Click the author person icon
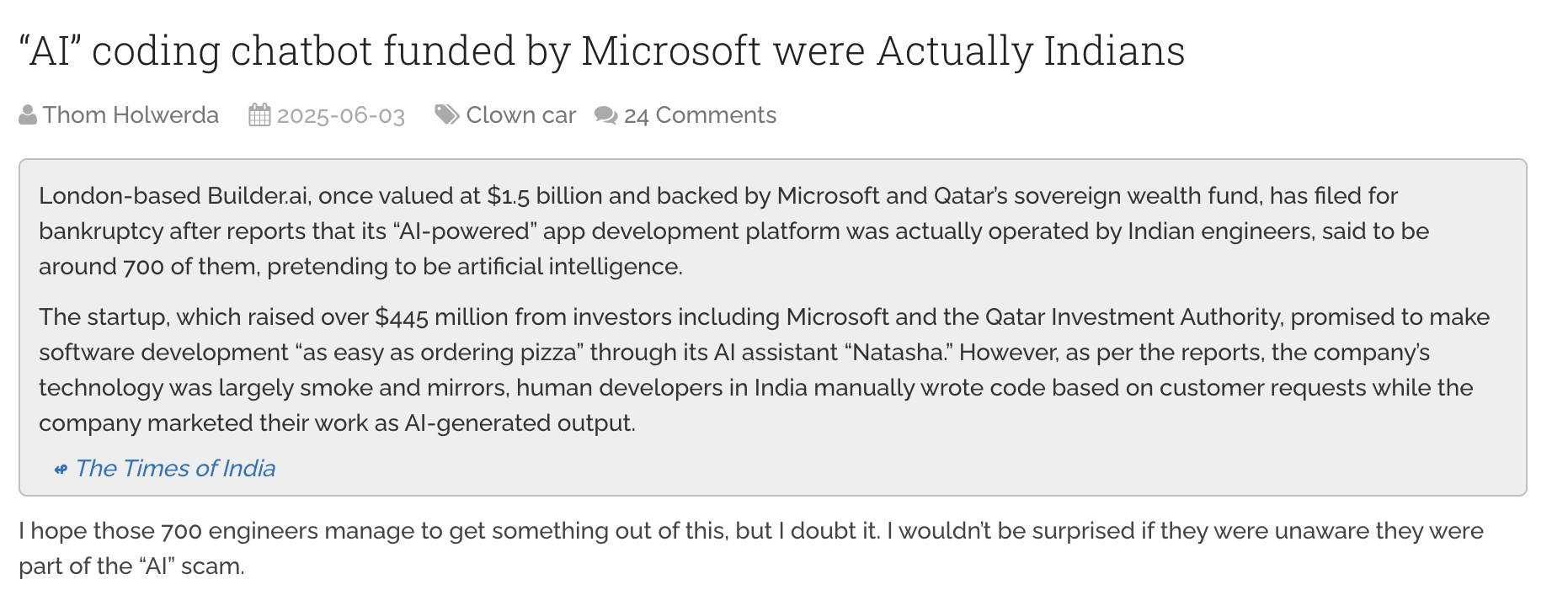This screenshot has height=611, width=1568. [28, 115]
